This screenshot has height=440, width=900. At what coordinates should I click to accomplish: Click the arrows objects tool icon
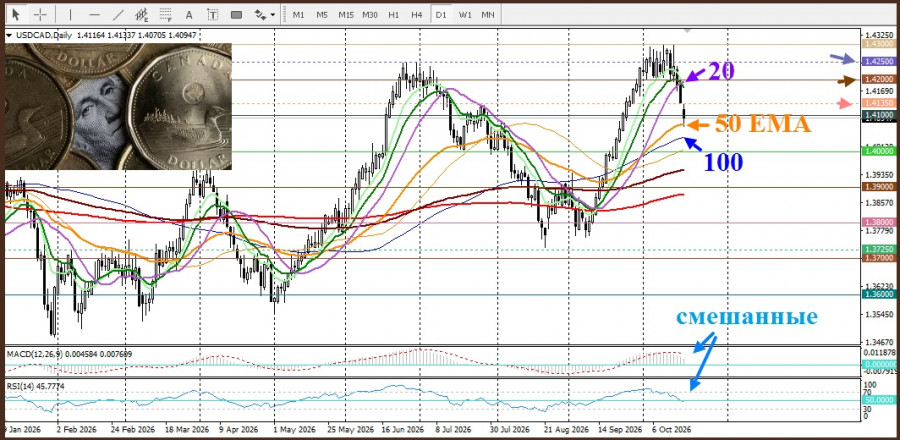click(260, 14)
